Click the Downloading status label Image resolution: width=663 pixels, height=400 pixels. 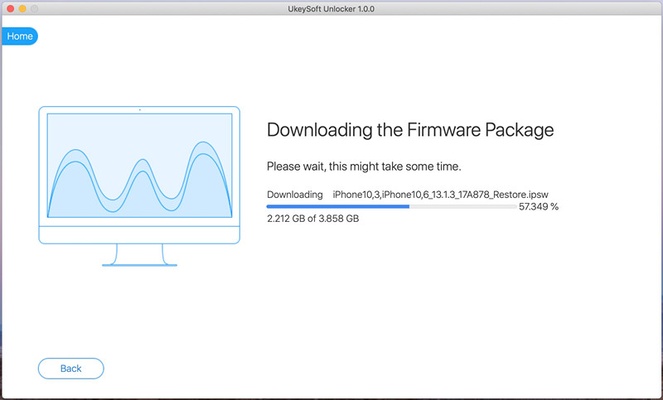click(294, 194)
